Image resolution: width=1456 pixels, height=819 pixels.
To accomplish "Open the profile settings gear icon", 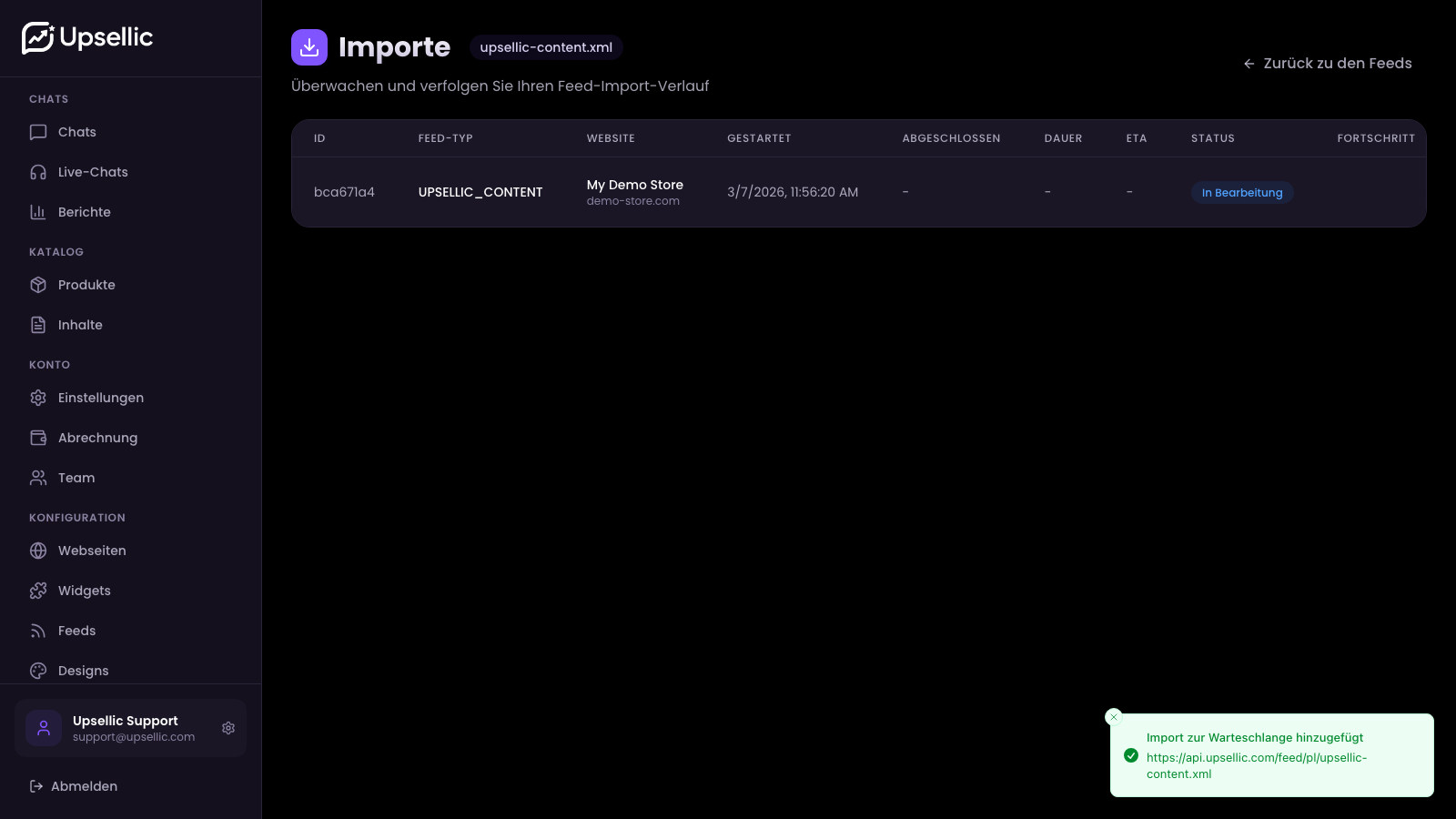I will click(227, 728).
